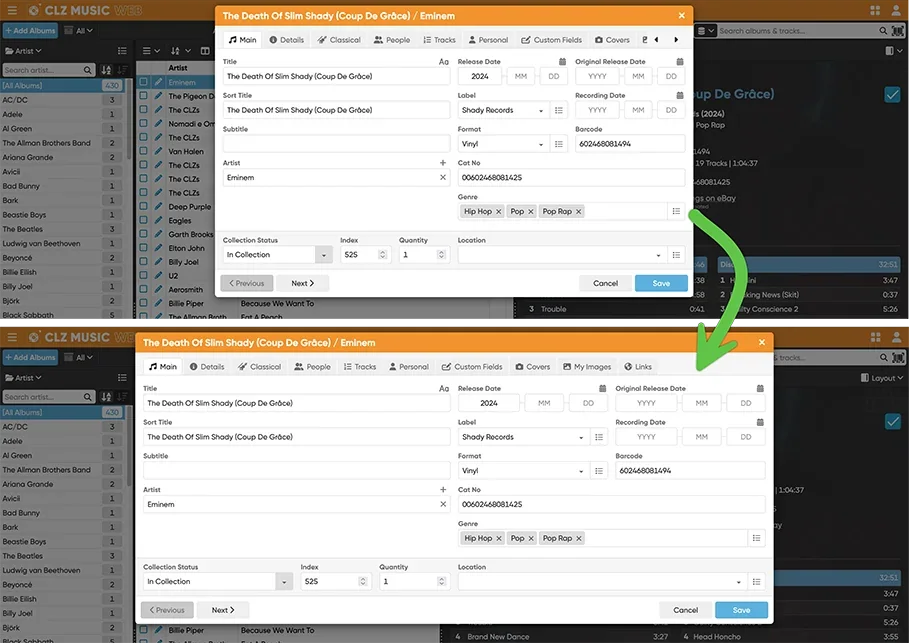Edit the Elton John album via pencil icon
Image resolution: width=910 pixels, height=643 pixels.
click(x=158, y=248)
